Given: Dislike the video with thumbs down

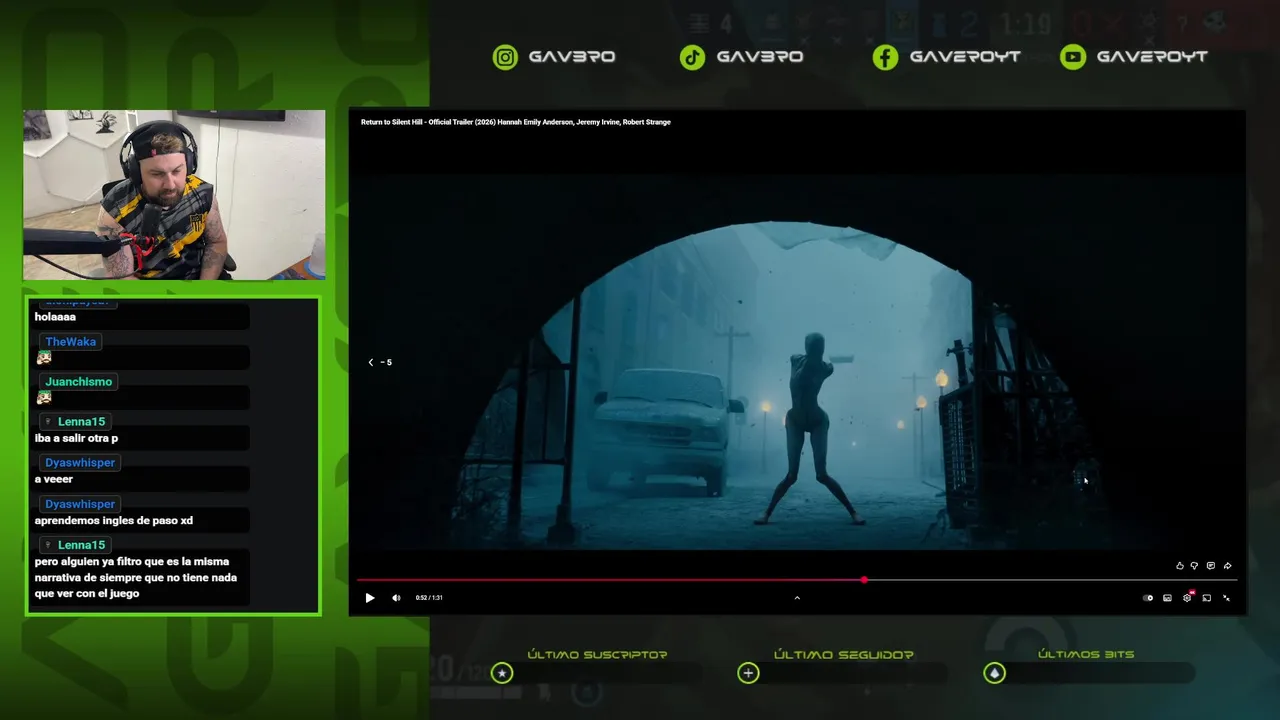Looking at the screenshot, I should pyautogui.click(x=1194, y=566).
